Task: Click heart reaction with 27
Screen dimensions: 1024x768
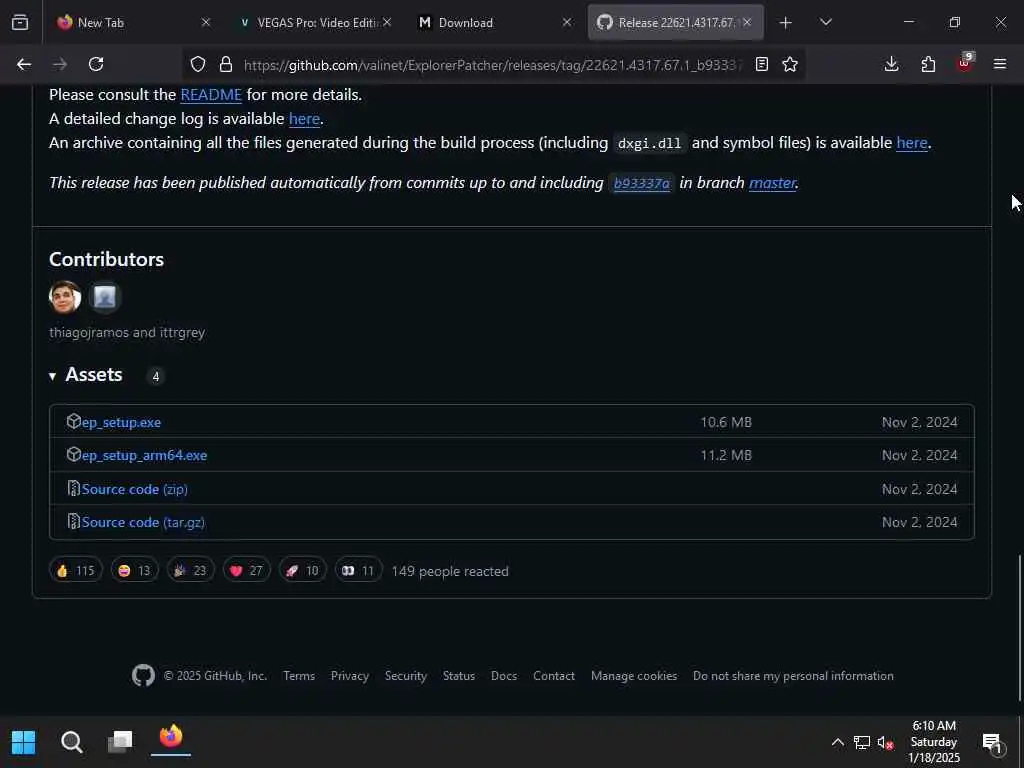Action: (246, 571)
